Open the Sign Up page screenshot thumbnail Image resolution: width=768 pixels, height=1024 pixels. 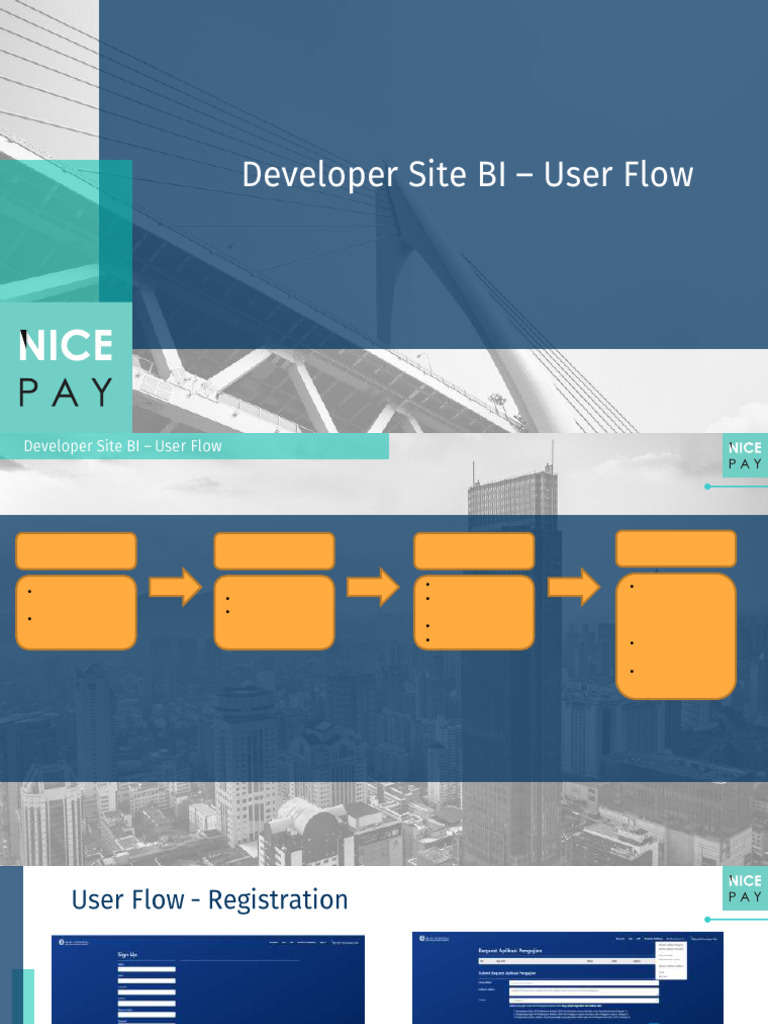pyautogui.click(x=208, y=979)
